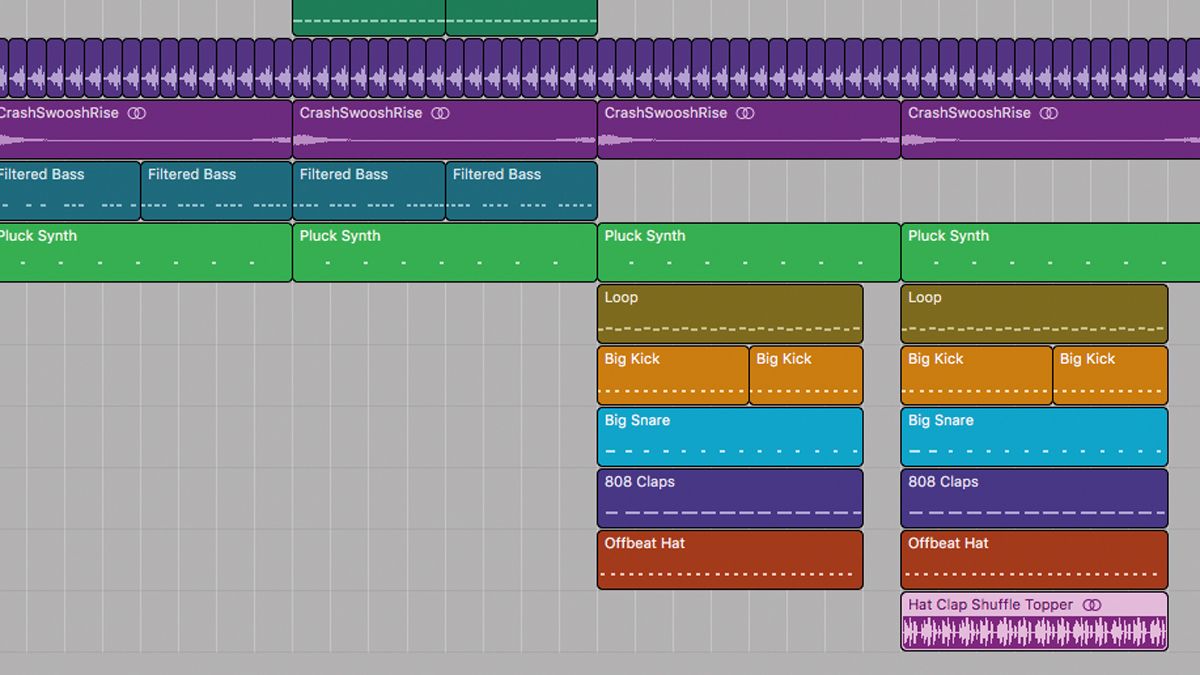The image size is (1200, 675).
Task: Select the leftmost Pluck Synth region
Action: pyautogui.click(x=145, y=252)
